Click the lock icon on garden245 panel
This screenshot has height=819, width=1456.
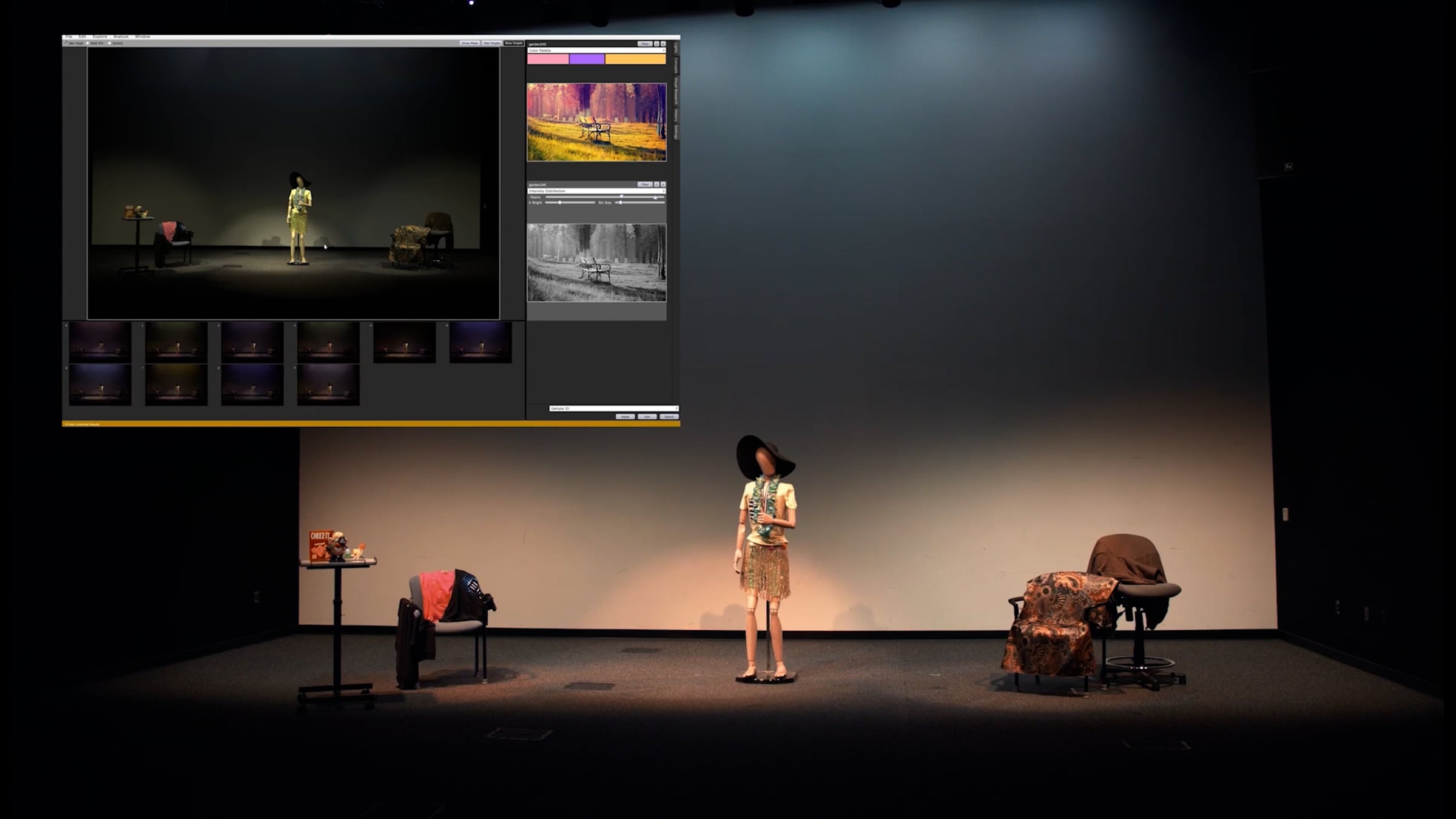656,44
